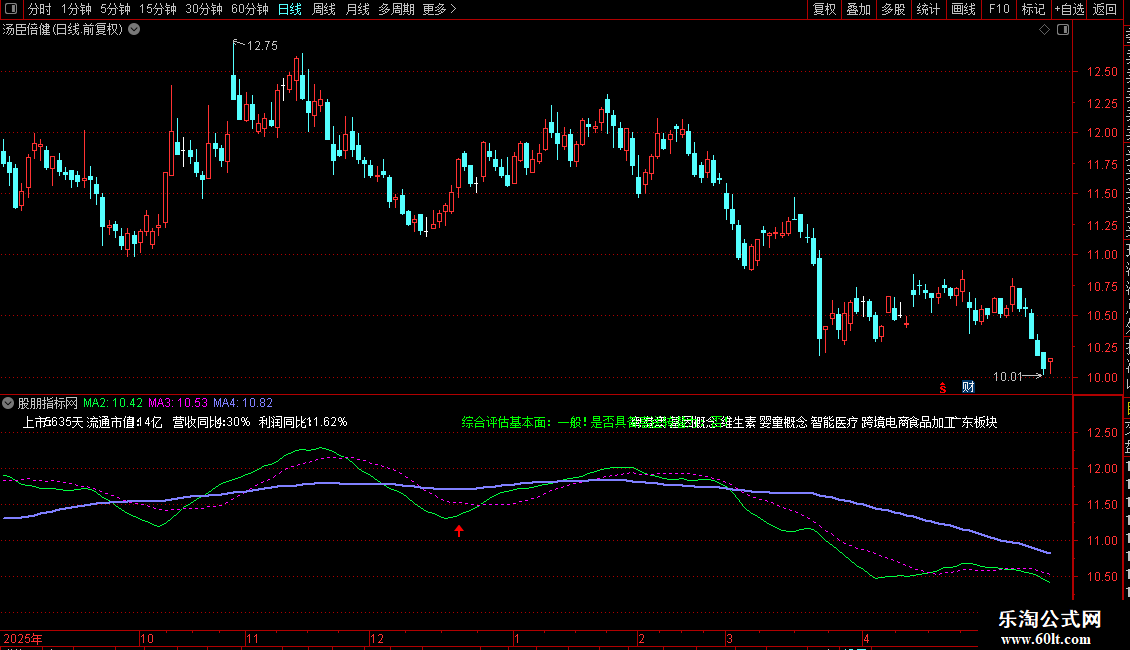Toggle the side panel icon in the top-left corner
1130x650 pixels.
click(x=11, y=9)
